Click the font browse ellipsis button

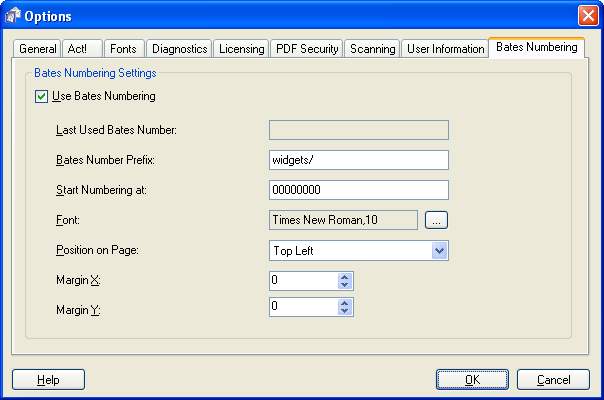click(x=436, y=220)
